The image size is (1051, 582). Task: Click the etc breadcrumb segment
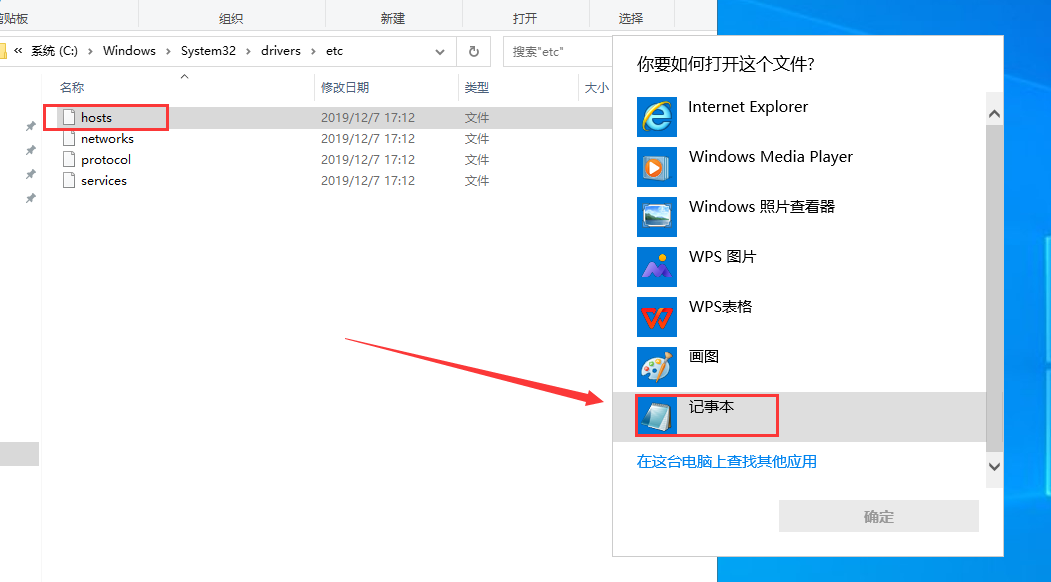[x=334, y=51]
